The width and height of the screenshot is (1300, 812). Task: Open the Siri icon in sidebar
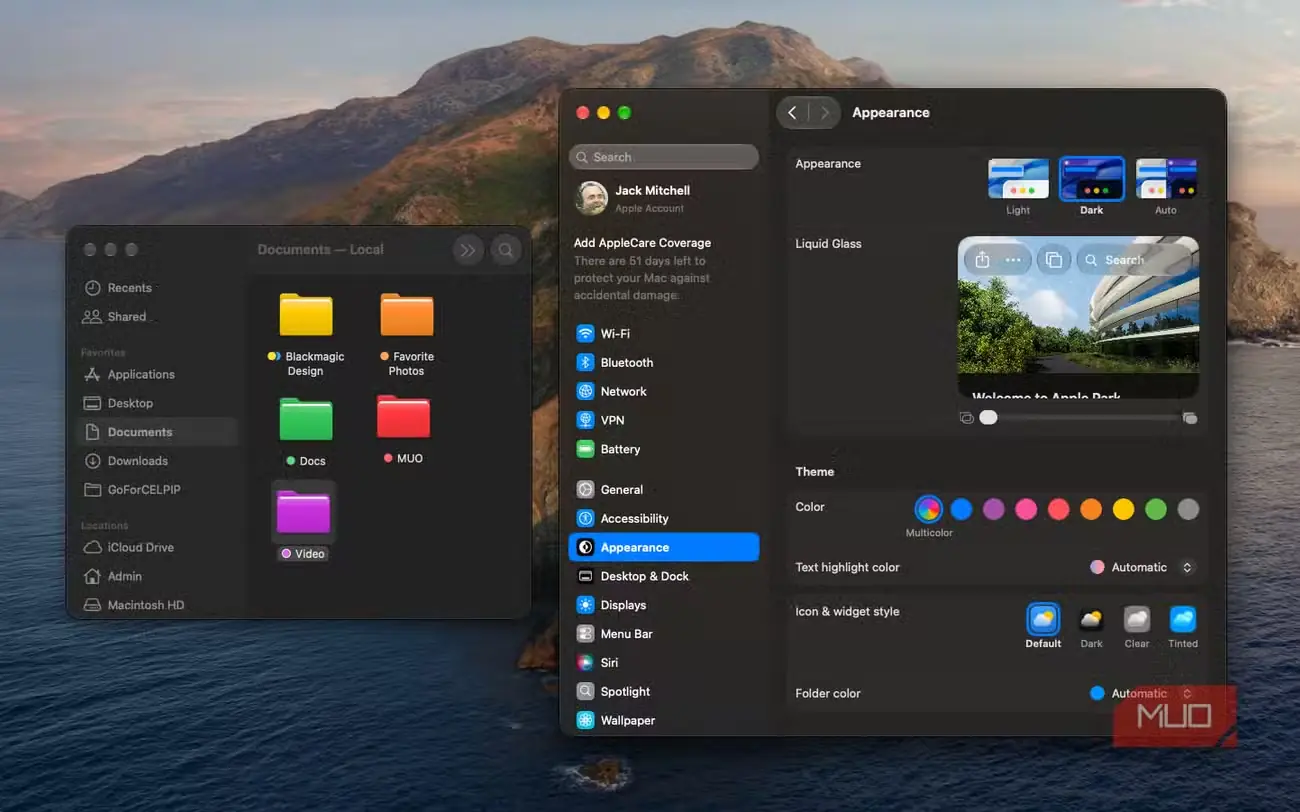[585, 663]
